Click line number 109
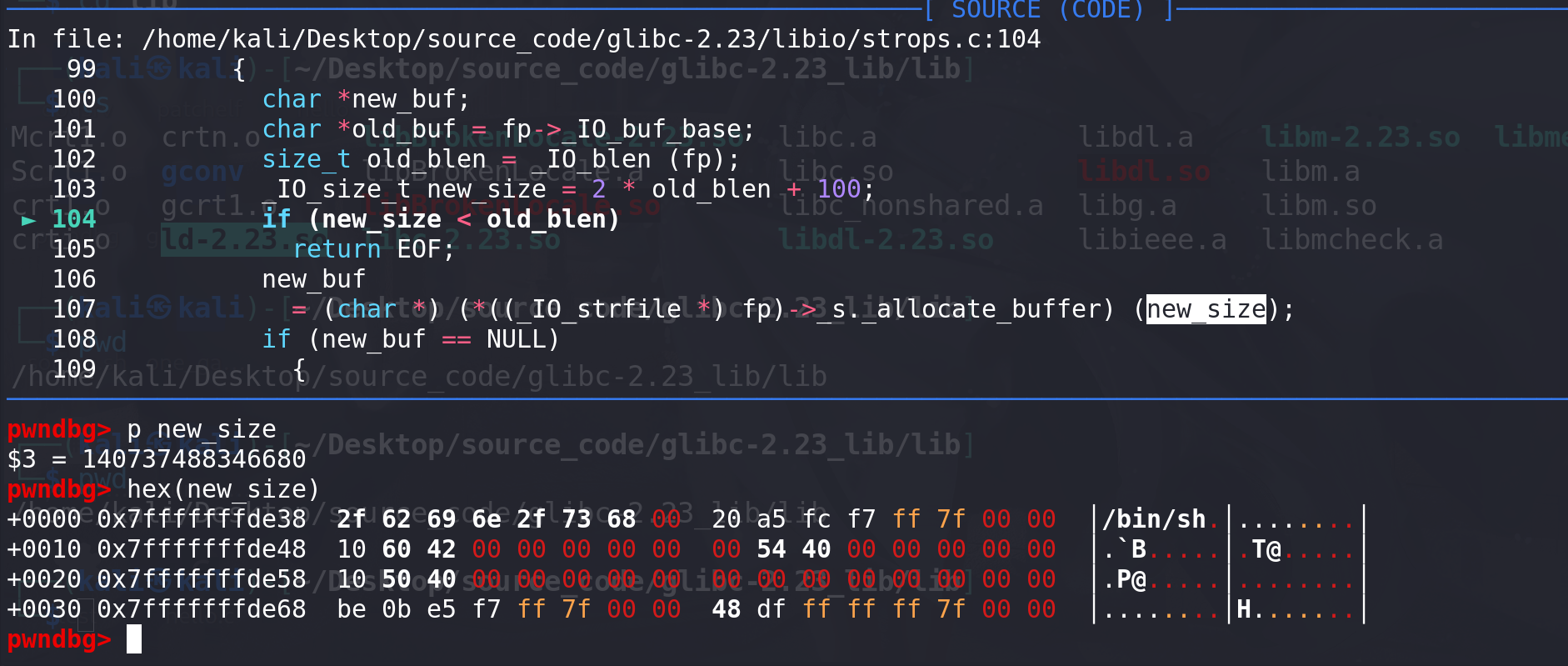Viewport: 1568px width, 666px height. [x=74, y=369]
